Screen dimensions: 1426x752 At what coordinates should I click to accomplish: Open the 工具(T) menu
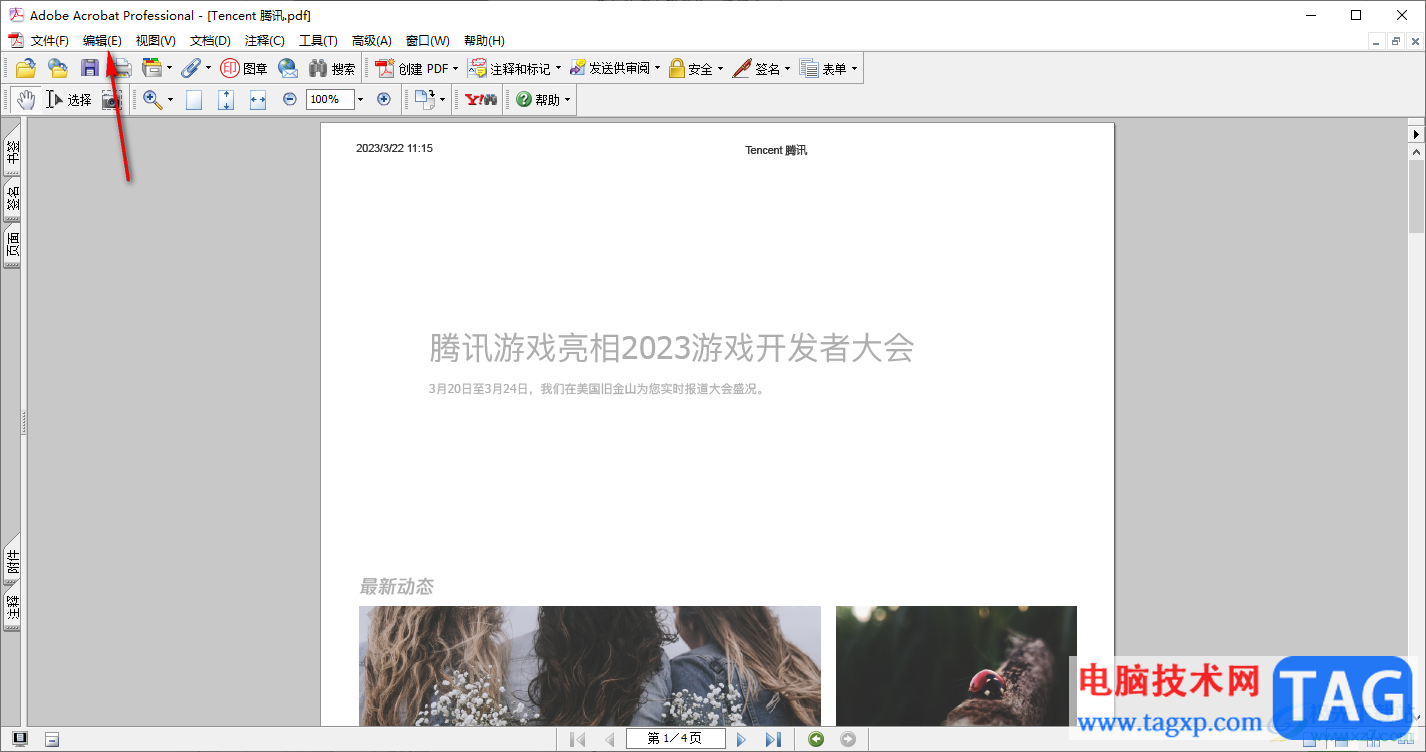[318, 41]
